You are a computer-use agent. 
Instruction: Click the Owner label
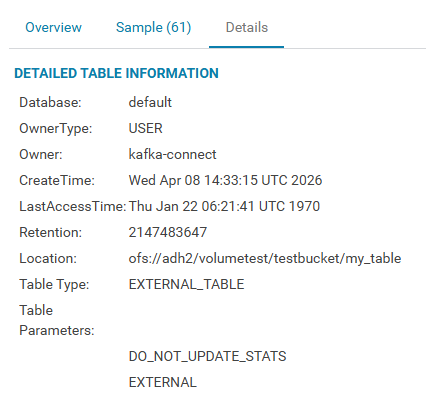coord(41,154)
